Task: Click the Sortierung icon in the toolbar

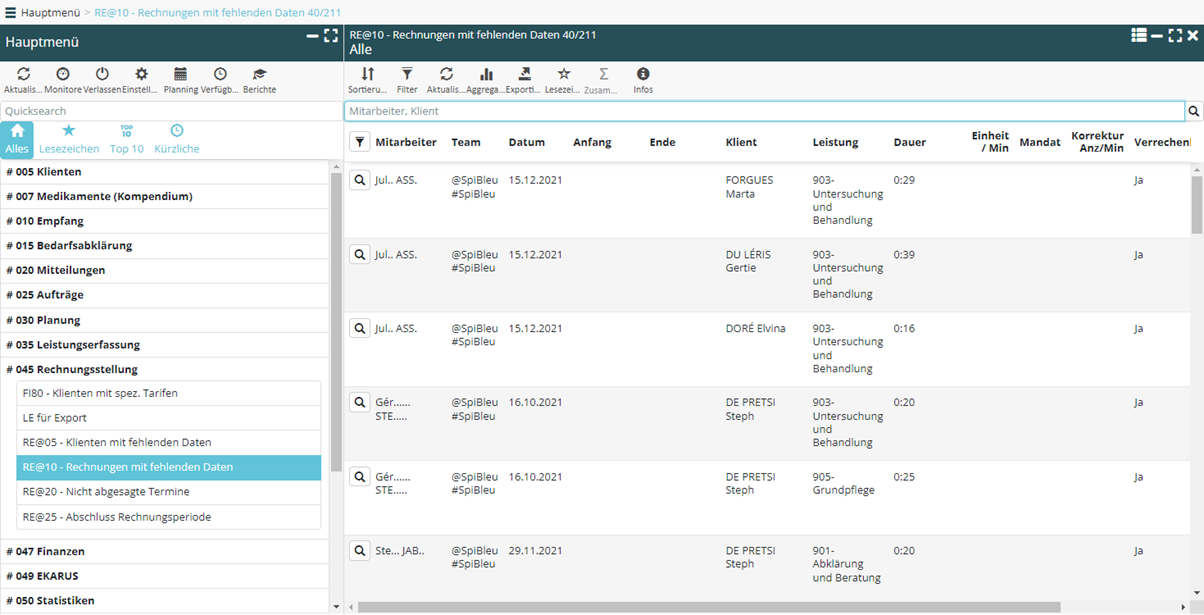Action: point(367,75)
